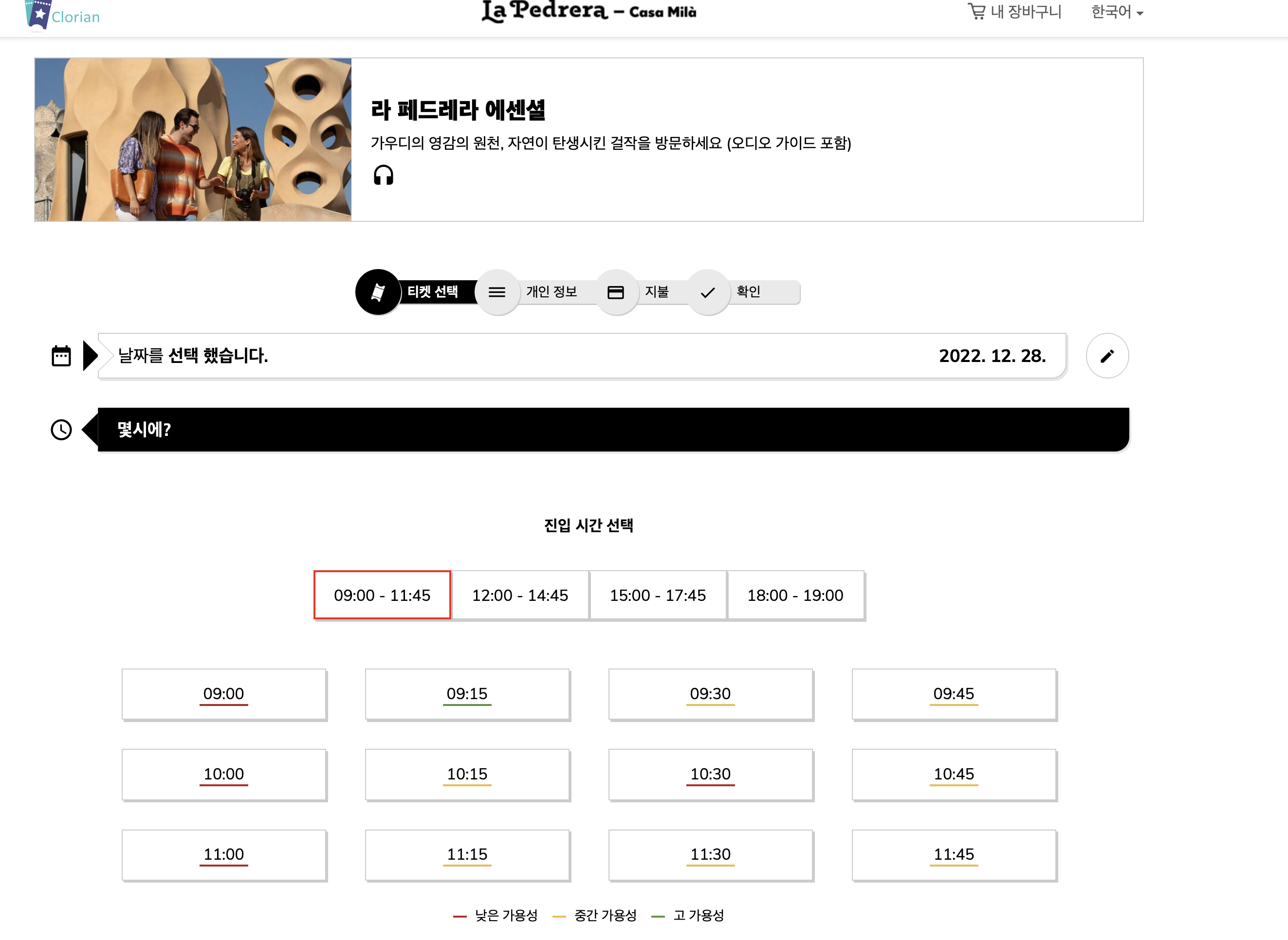Choose the 11:00 entry time
Viewport: 1288px width, 940px height.
tap(224, 855)
